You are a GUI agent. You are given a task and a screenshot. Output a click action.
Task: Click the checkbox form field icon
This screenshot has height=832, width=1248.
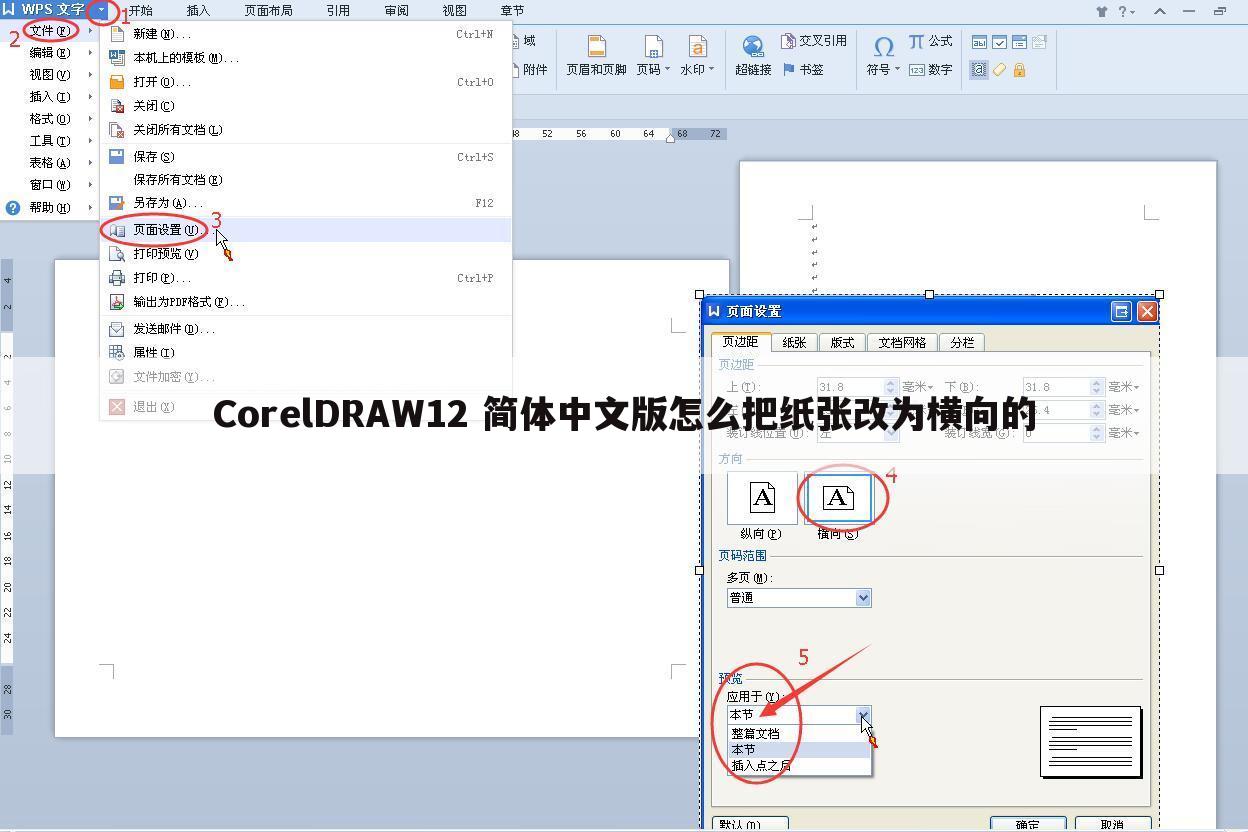pos(999,42)
